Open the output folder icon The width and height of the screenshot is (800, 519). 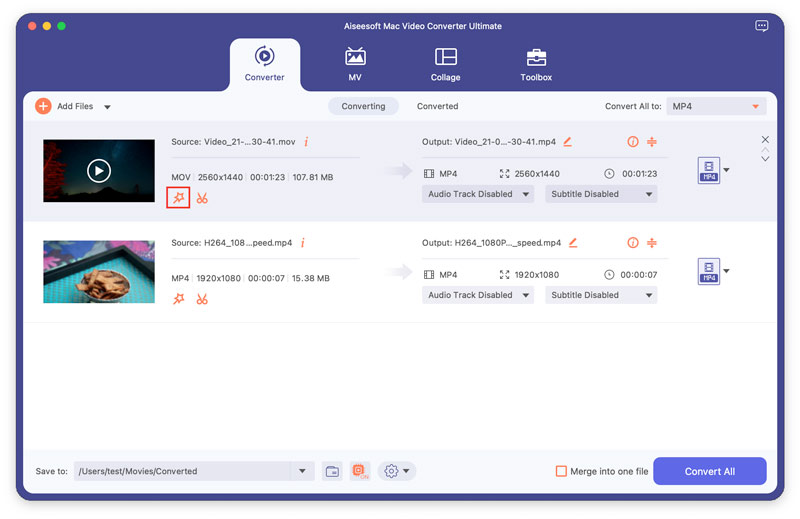coord(332,471)
